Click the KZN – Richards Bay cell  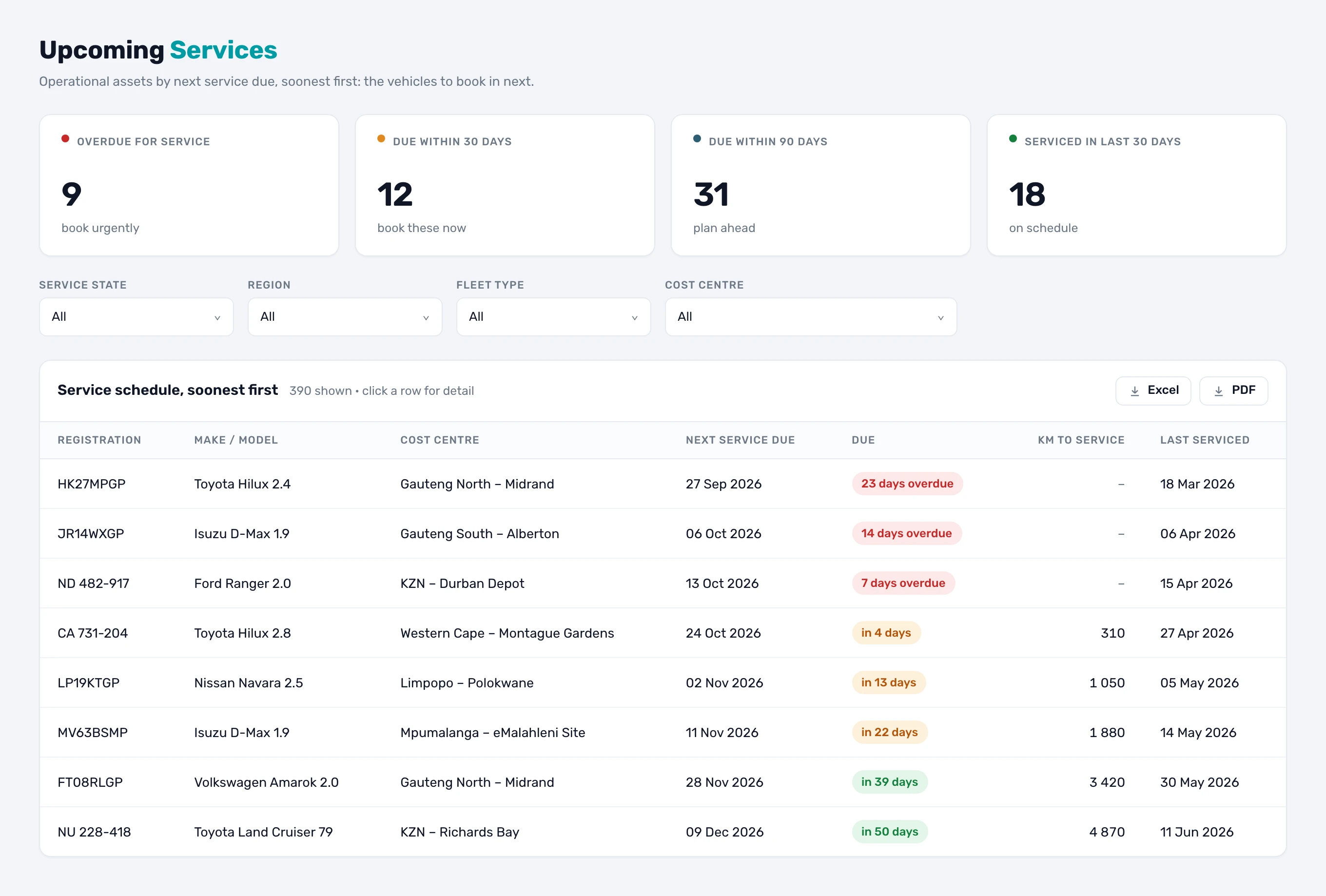460,832
